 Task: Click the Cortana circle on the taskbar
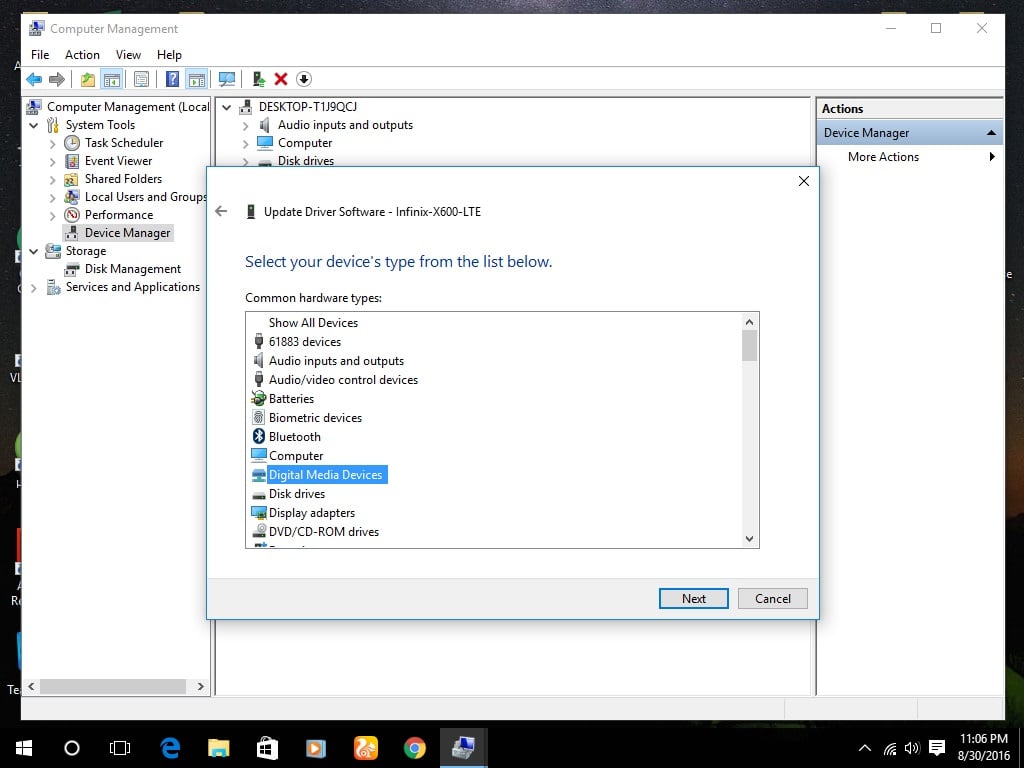72,748
